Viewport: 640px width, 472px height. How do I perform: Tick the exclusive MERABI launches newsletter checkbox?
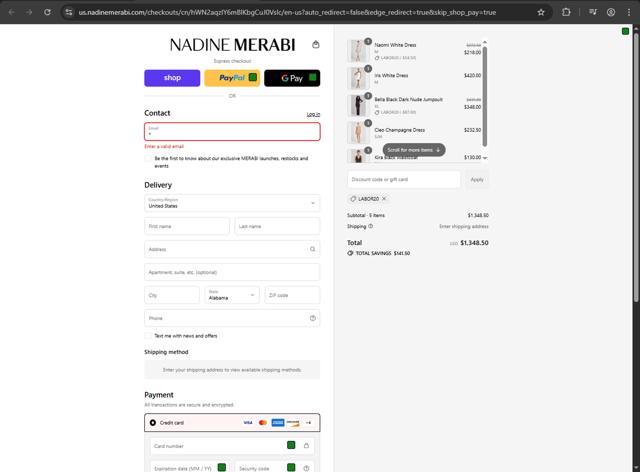click(148, 158)
